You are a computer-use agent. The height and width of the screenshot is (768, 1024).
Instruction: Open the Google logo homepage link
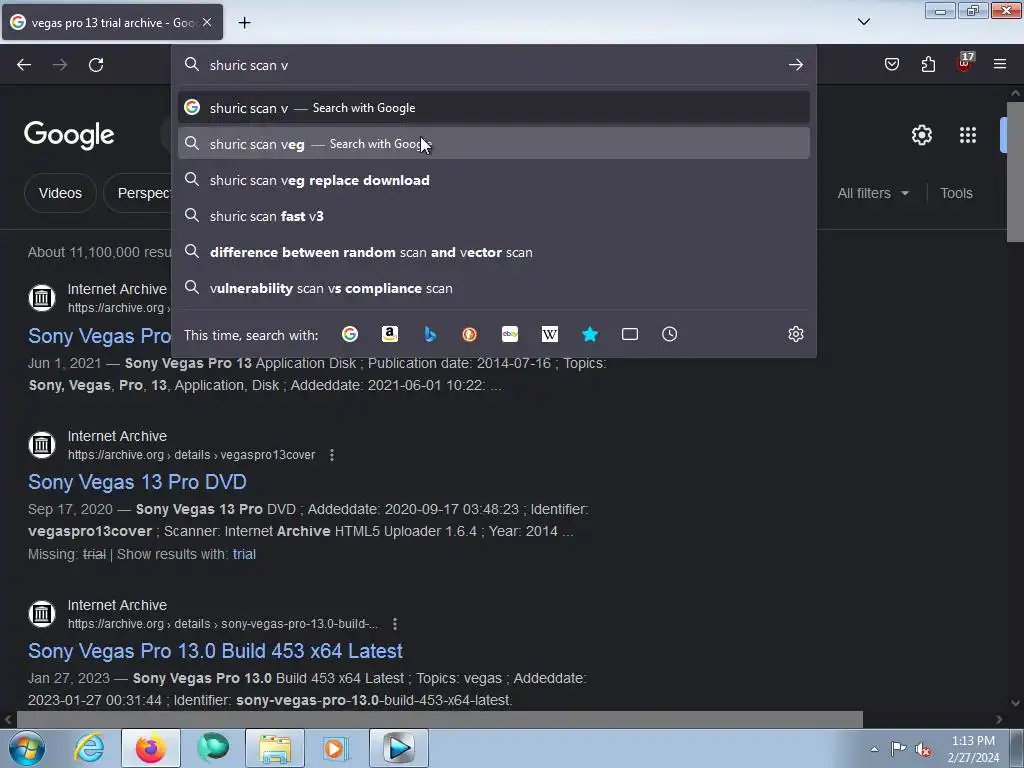69,135
